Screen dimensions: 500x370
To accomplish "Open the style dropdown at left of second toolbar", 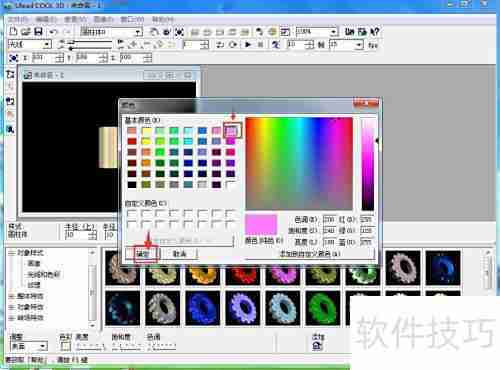I will point(47,44).
